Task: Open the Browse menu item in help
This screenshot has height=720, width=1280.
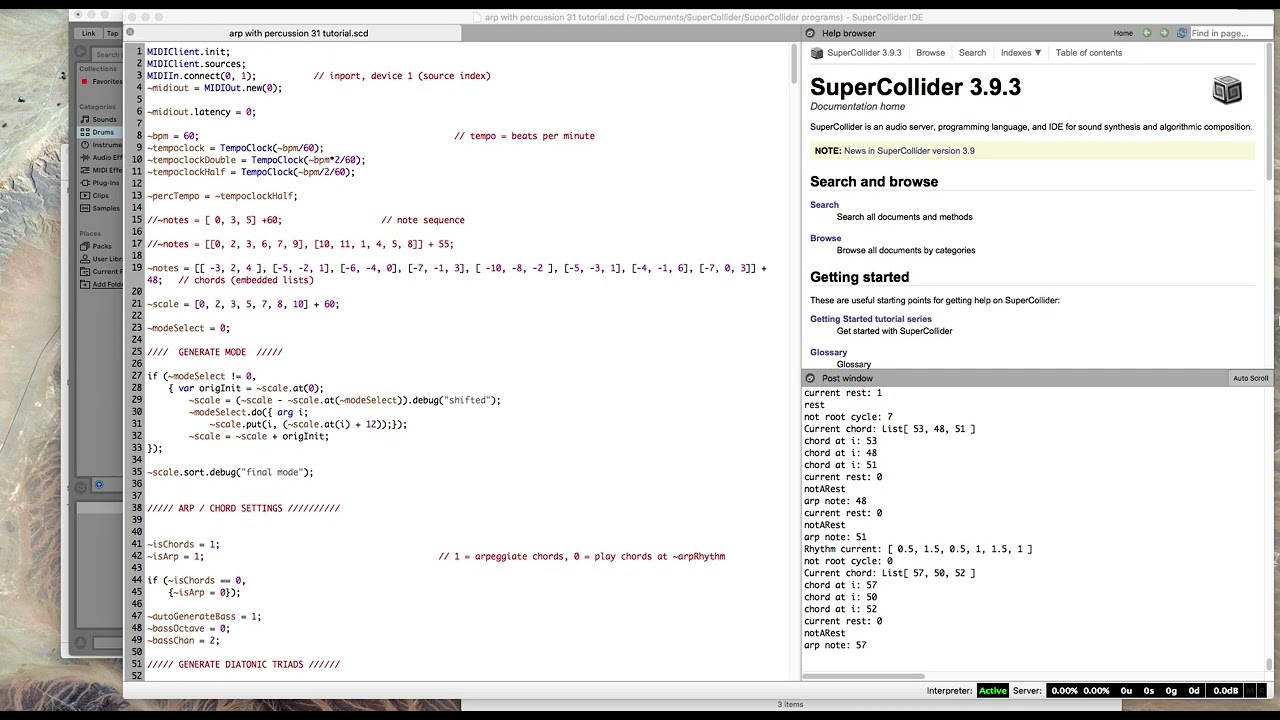Action: (x=930, y=53)
